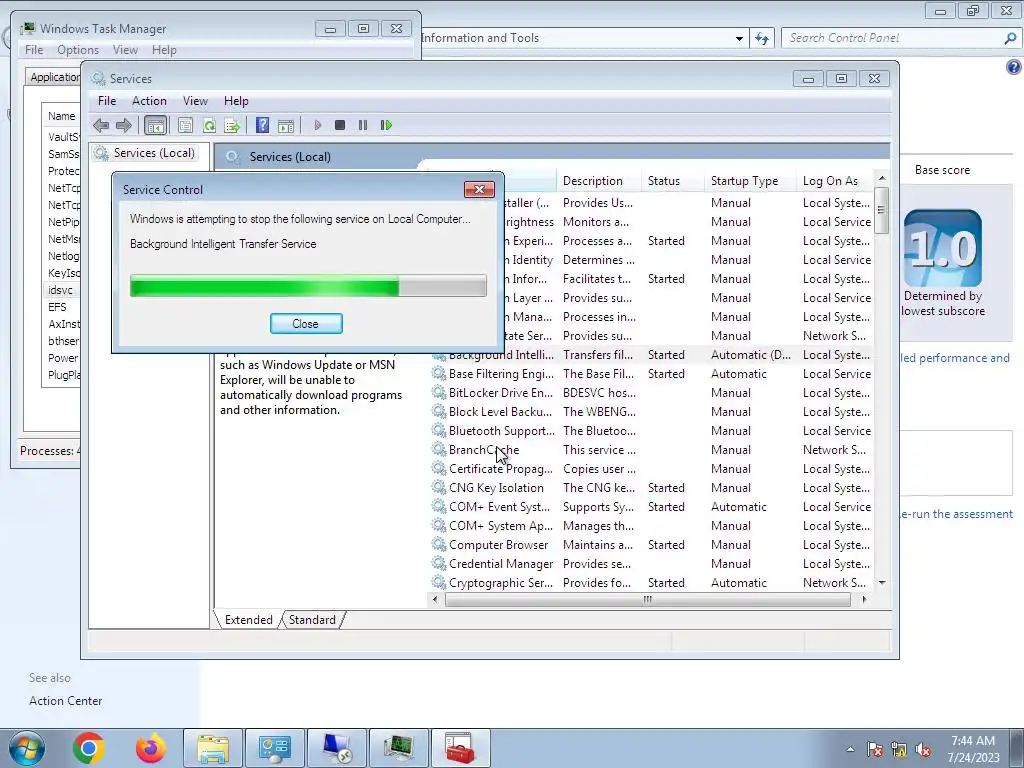Open the Action Center link
This screenshot has height=768, width=1024.
65,701
